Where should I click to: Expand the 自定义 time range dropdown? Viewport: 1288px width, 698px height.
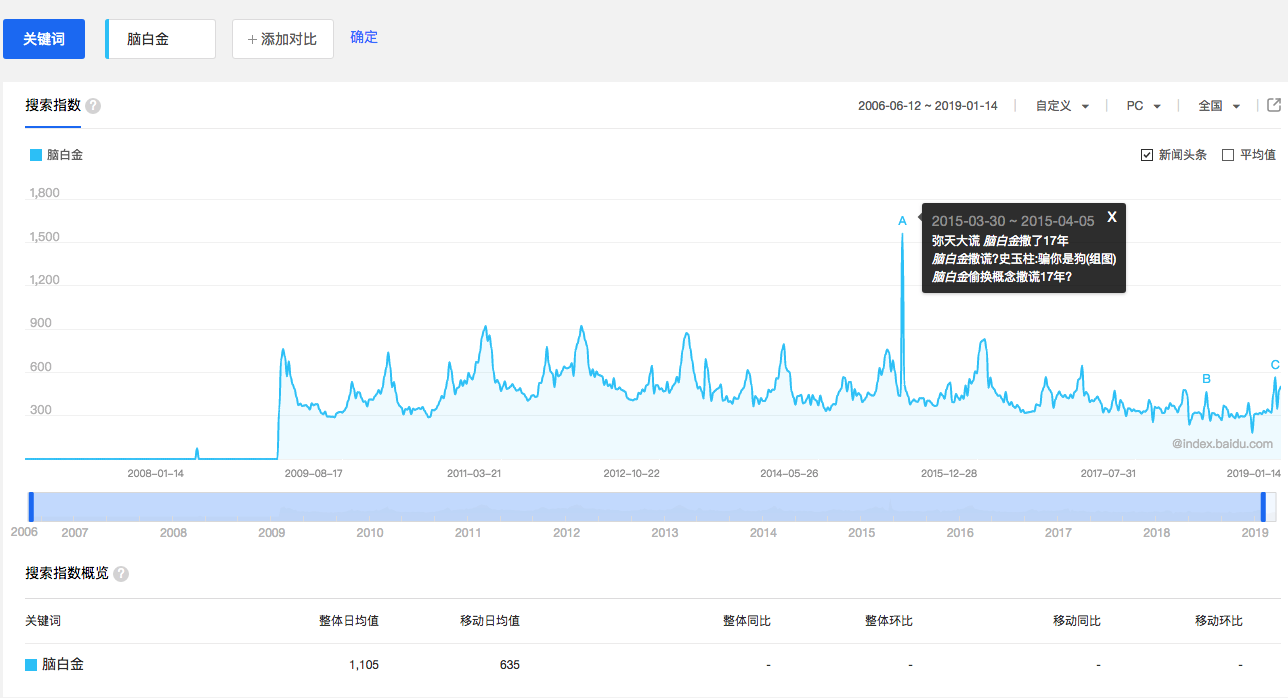[x=1062, y=106]
